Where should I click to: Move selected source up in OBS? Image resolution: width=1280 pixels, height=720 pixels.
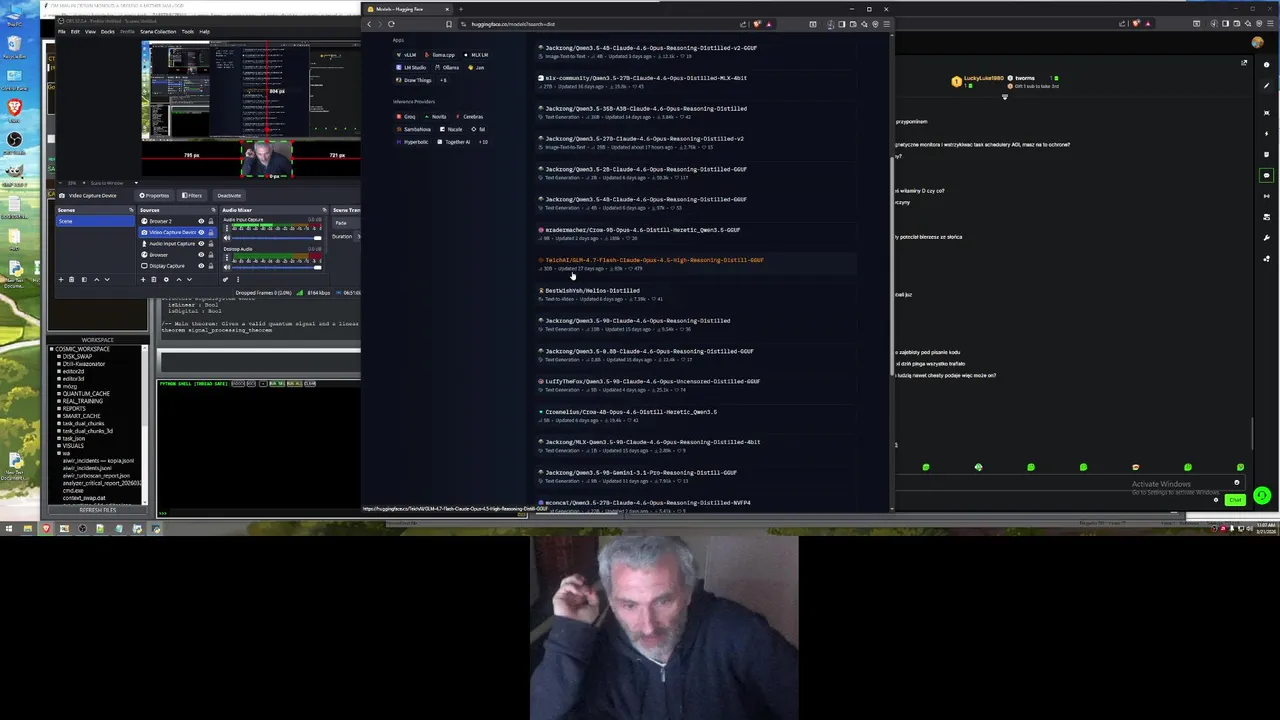[179, 279]
